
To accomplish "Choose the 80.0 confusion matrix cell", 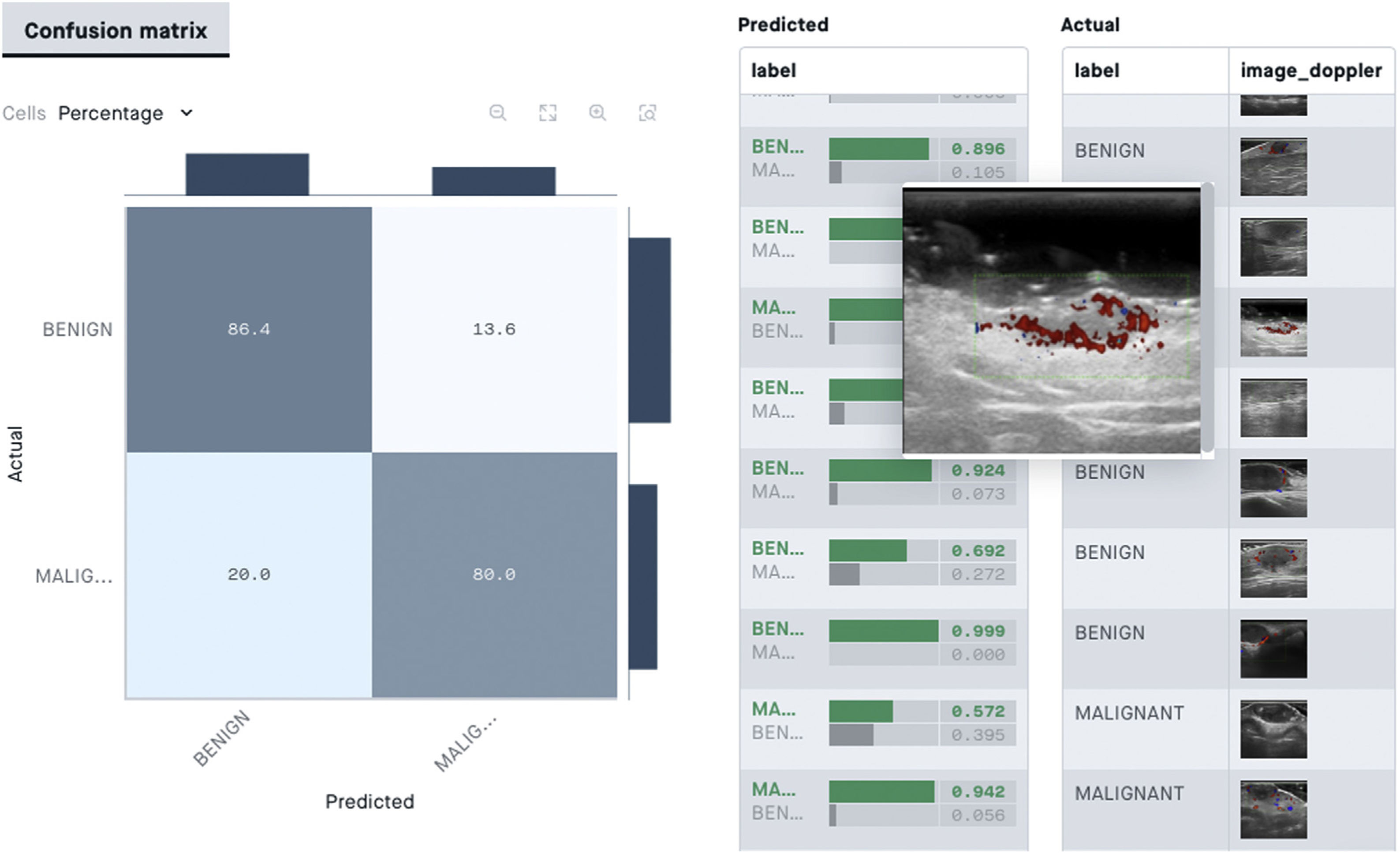I will 494,575.
